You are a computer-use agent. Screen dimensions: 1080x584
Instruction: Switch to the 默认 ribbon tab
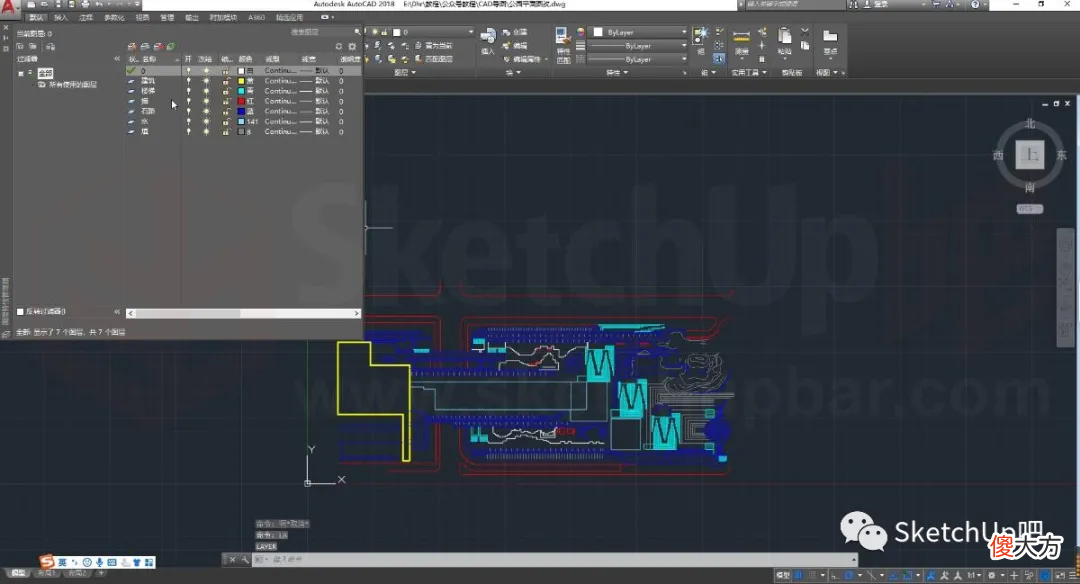36,17
